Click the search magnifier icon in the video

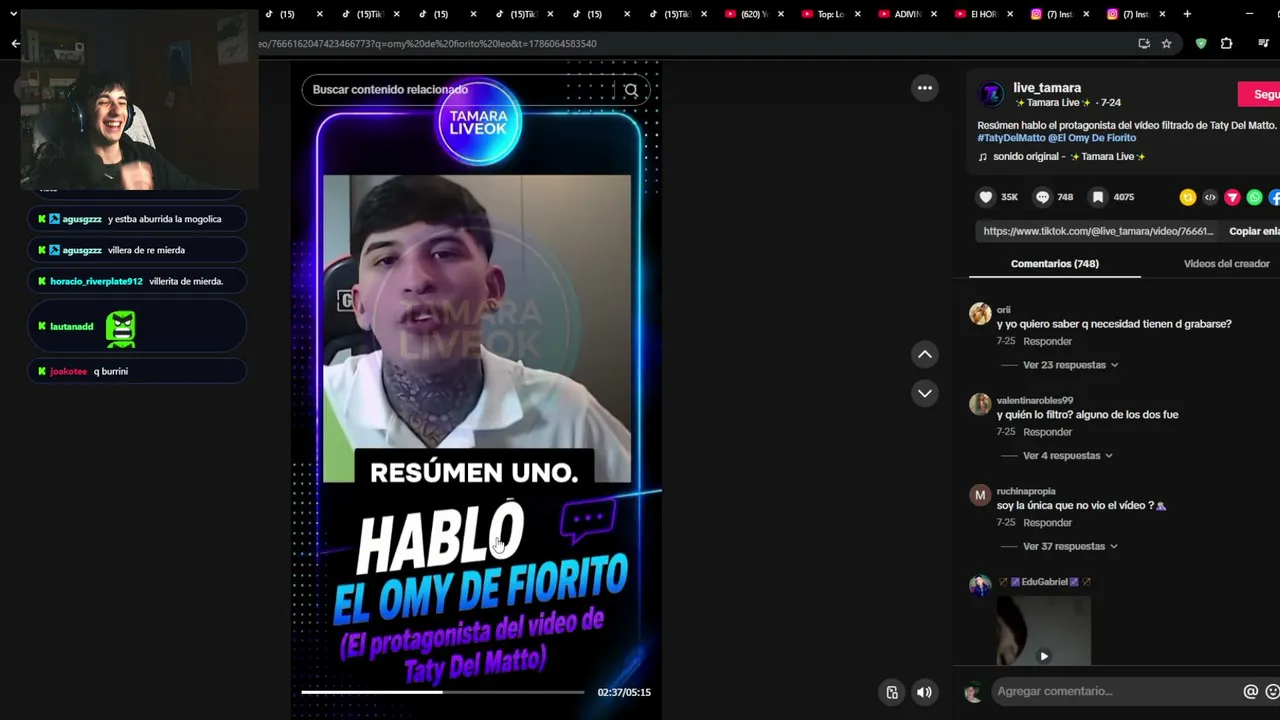tap(631, 90)
